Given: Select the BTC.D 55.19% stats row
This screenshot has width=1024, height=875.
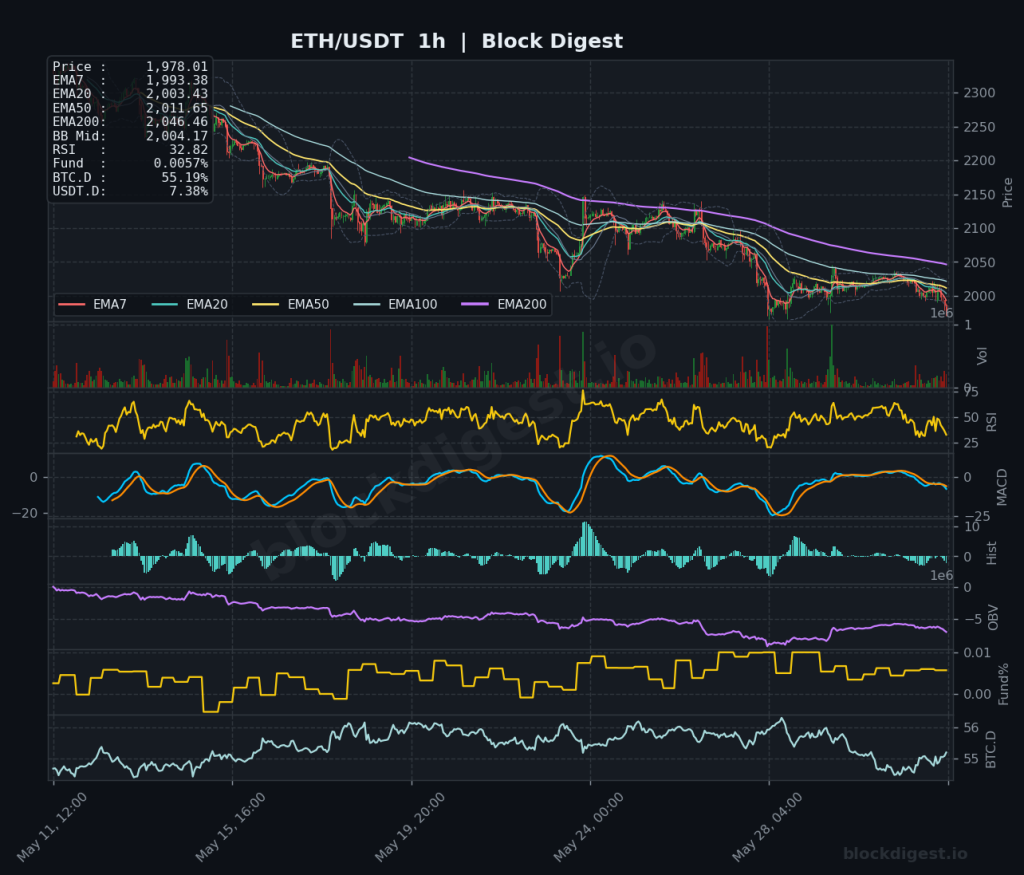Looking at the screenshot, I should point(130,178).
